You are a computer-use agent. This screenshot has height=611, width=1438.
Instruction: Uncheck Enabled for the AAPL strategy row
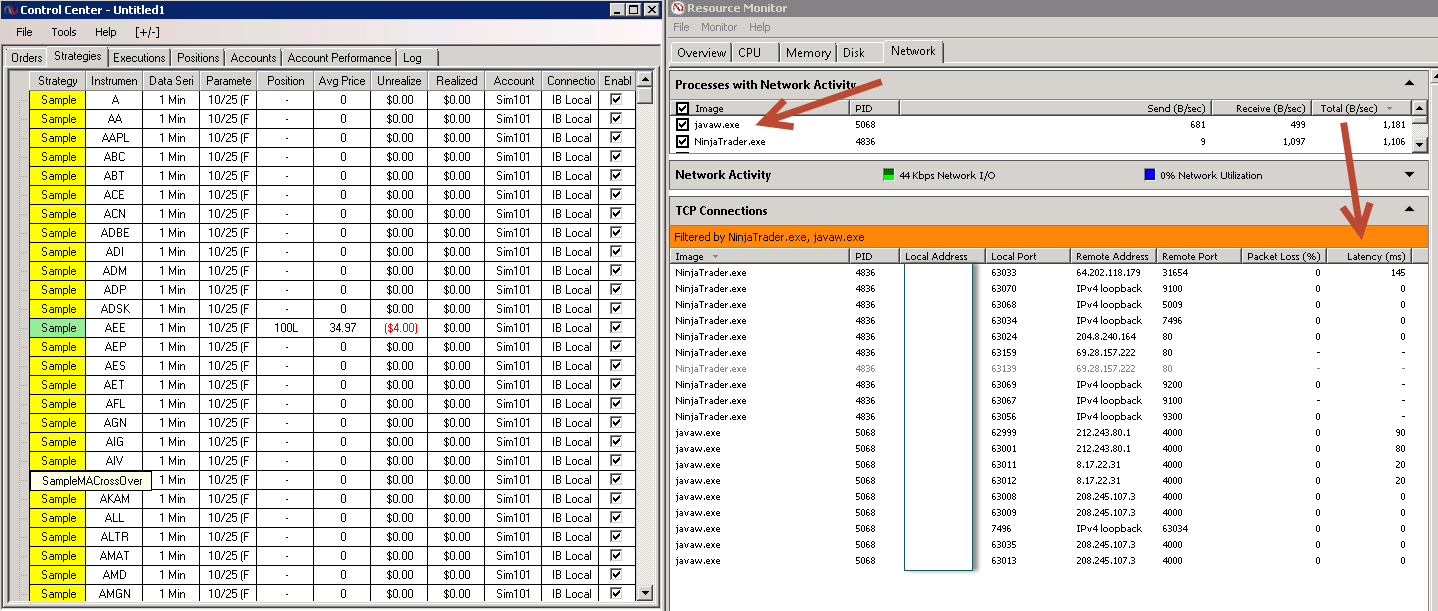pyautogui.click(x=616, y=137)
